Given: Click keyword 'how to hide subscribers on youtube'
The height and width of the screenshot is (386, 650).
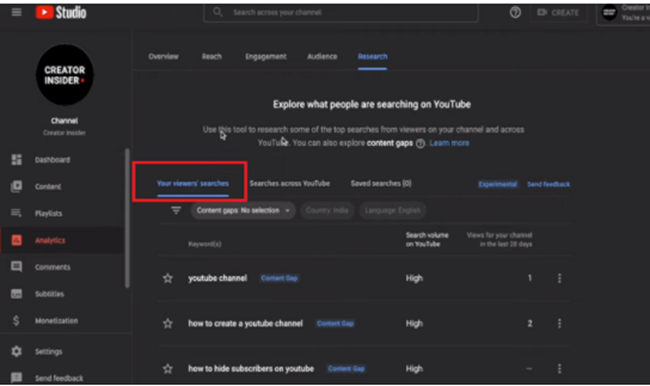Looking at the screenshot, I should click(x=251, y=369).
